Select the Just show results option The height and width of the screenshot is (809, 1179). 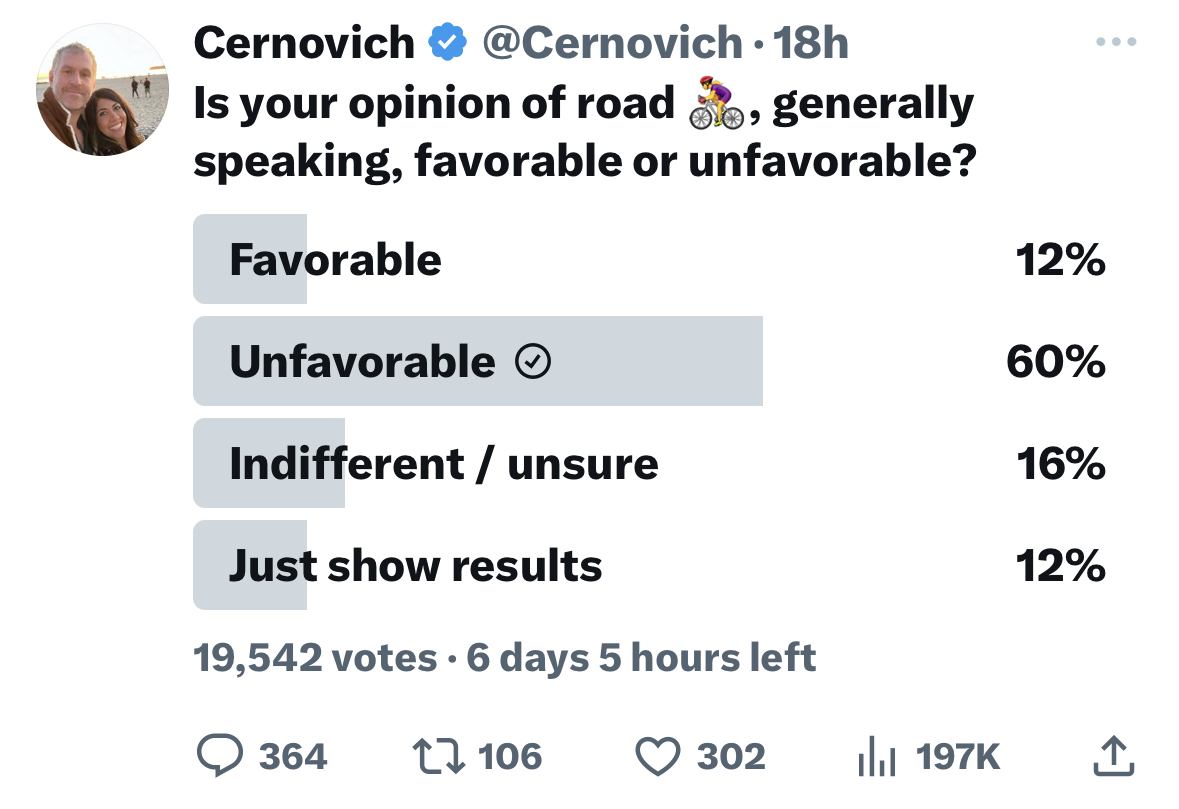[650, 565]
